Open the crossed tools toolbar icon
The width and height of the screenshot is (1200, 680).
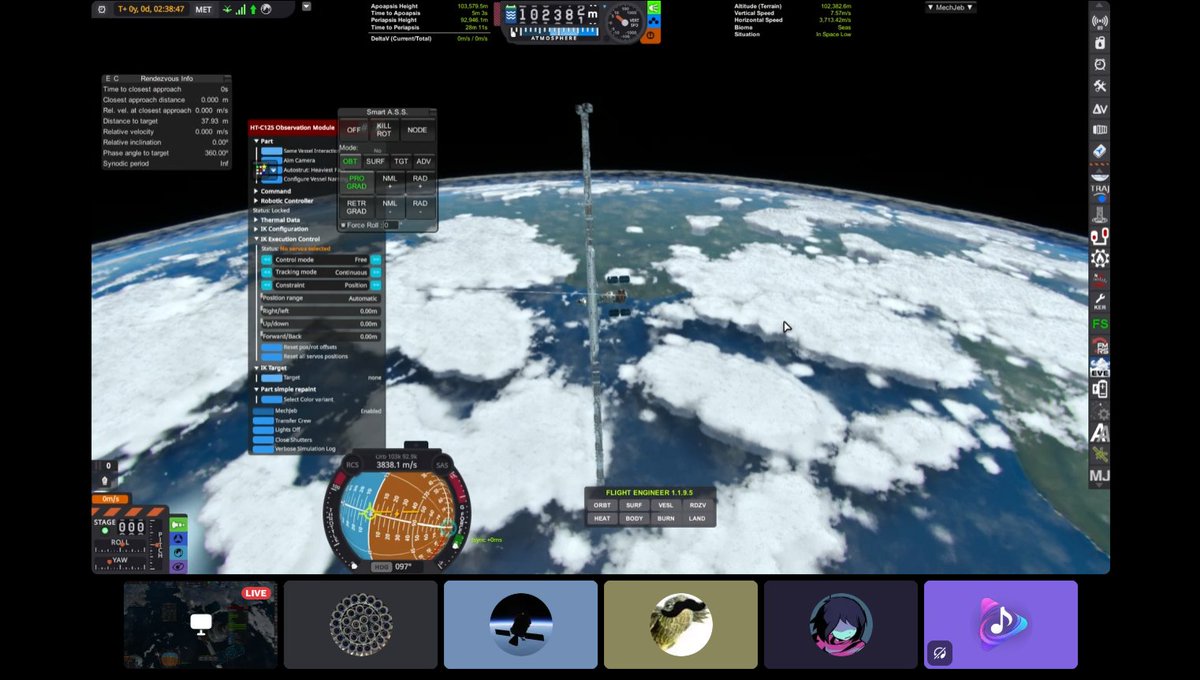[x=1099, y=86]
